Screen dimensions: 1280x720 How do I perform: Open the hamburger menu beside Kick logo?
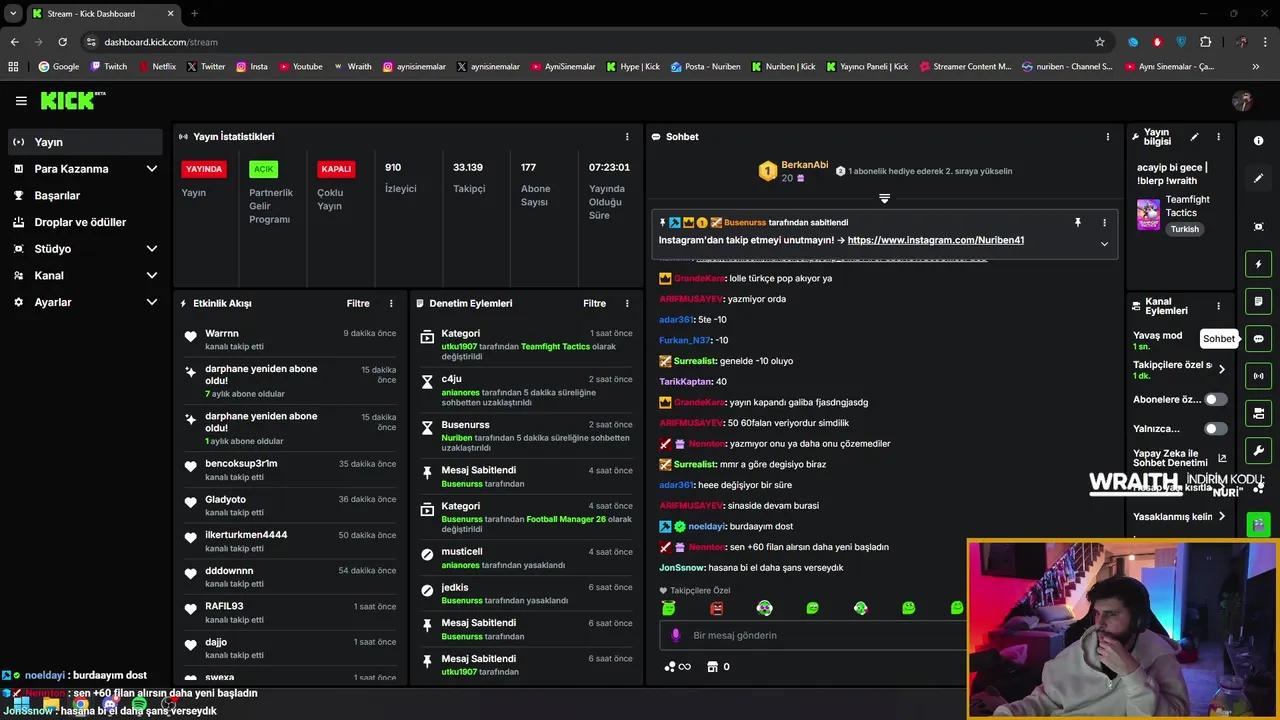point(21,101)
